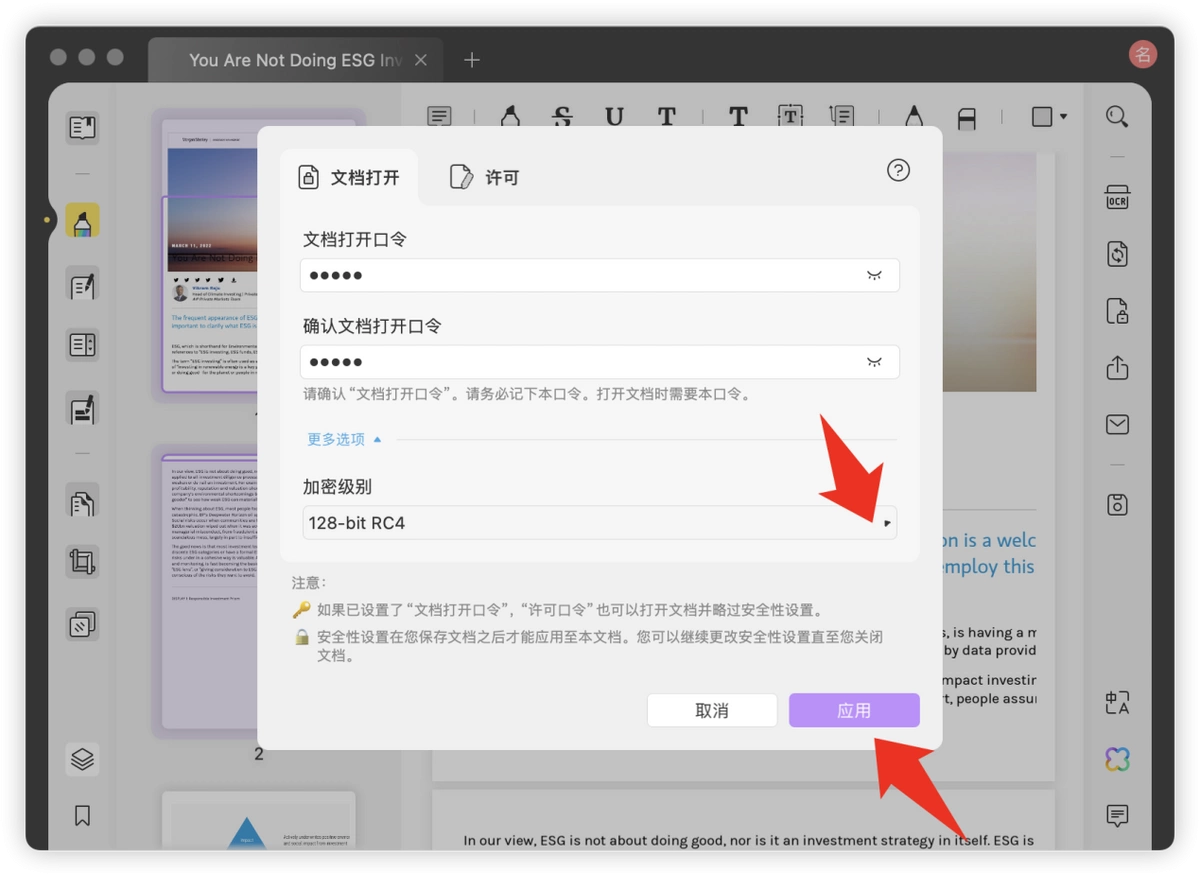Open the 加密级别 128-bit RC4 dropdown
Viewport: 1200px width, 876px height.
tap(599, 523)
